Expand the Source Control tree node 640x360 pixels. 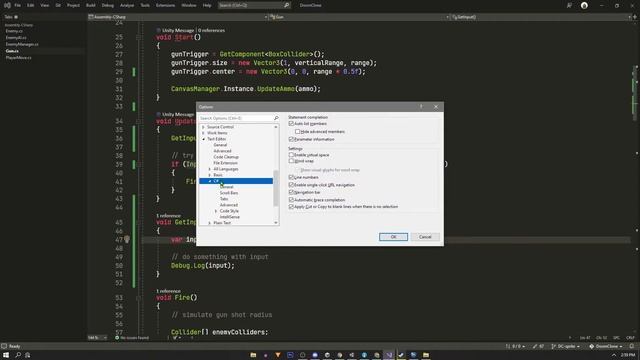(x=203, y=127)
